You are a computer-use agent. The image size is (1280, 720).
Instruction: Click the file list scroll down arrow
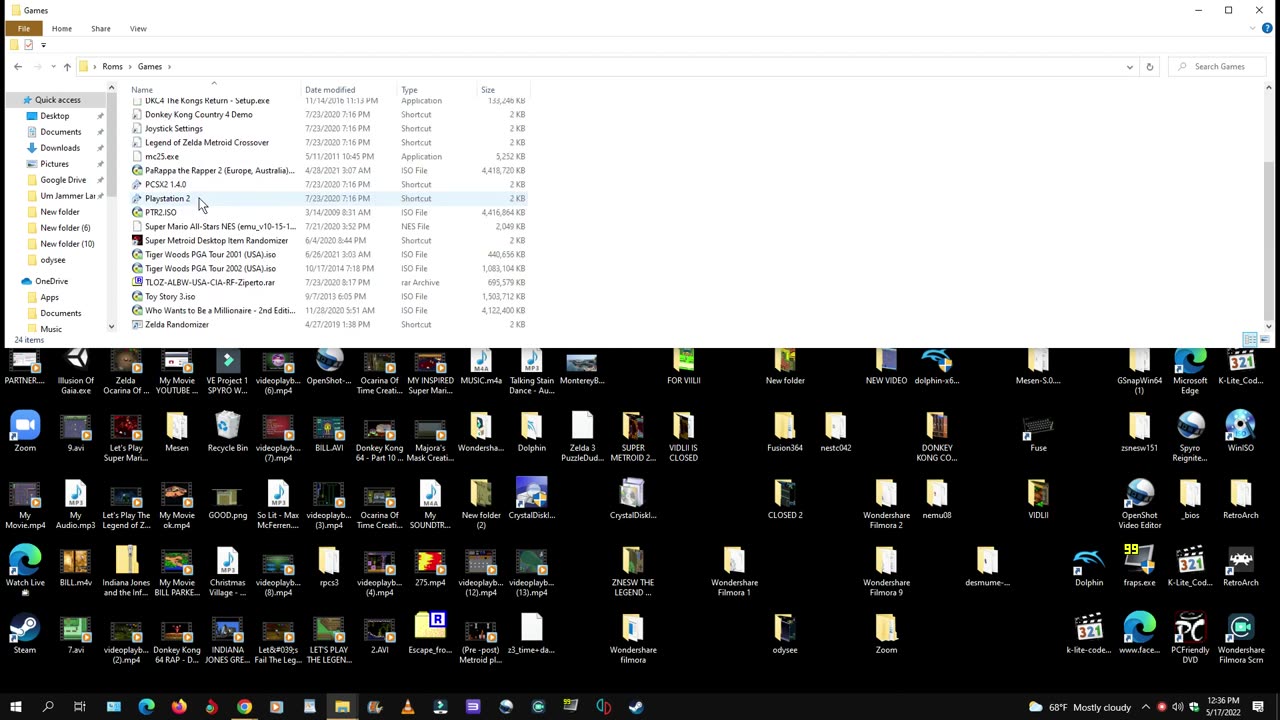coord(1269,326)
